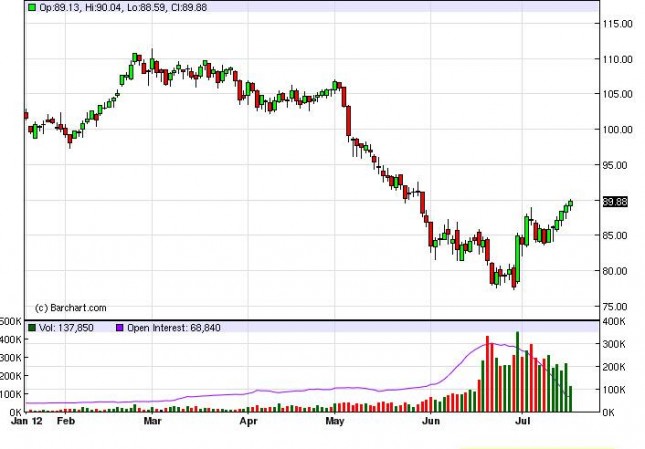This screenshot has width=645, height=449.
Task: Click the 300K right volume axis label
Action: [614, 344]
